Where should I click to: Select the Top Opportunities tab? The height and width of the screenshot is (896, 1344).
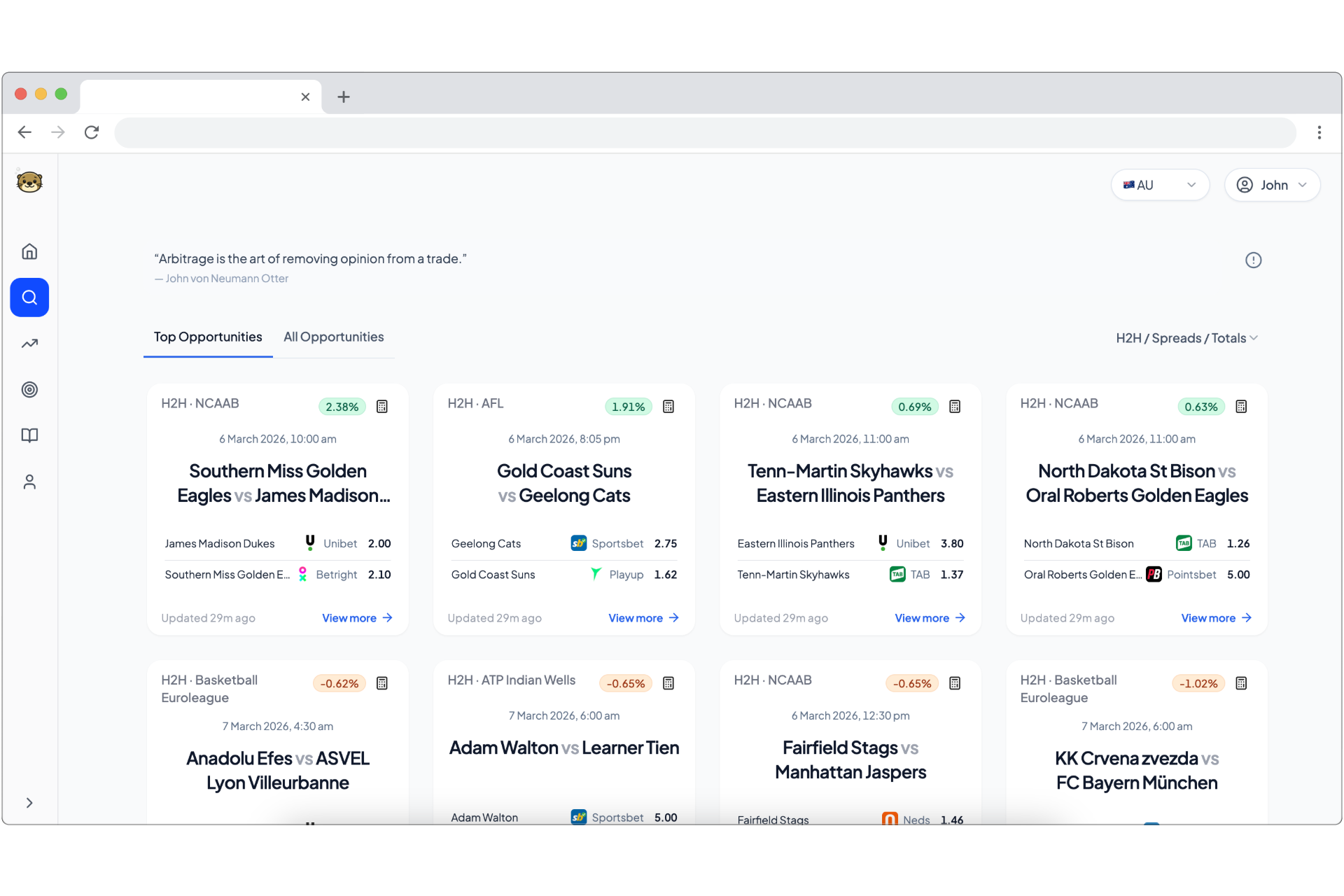(x=207, y=337)
